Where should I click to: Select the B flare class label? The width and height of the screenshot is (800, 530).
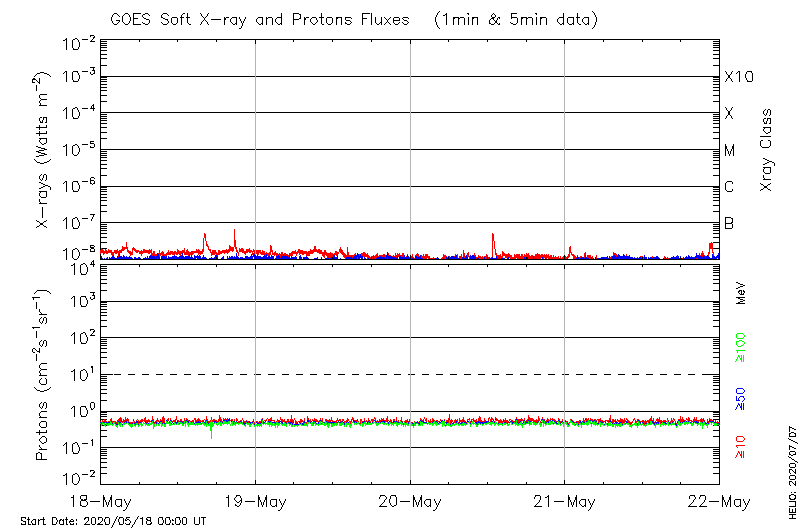tap(729, 223)
